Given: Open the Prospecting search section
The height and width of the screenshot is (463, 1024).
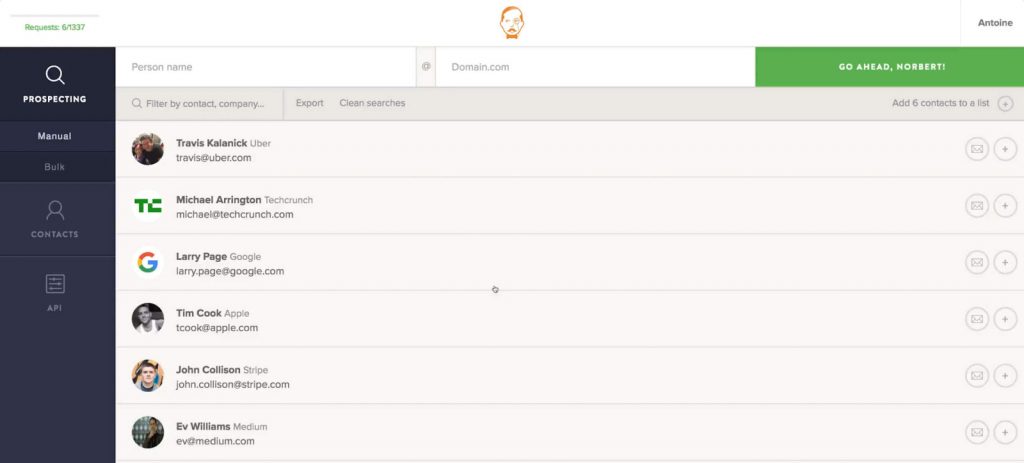Looking at the screenshot, I should click(x=55, y=84).
